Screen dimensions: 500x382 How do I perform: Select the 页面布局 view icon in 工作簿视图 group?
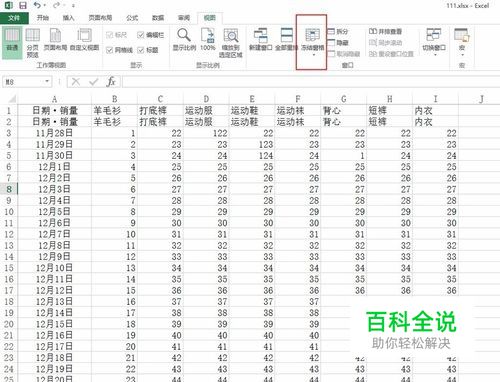click(x=55, y=39)
